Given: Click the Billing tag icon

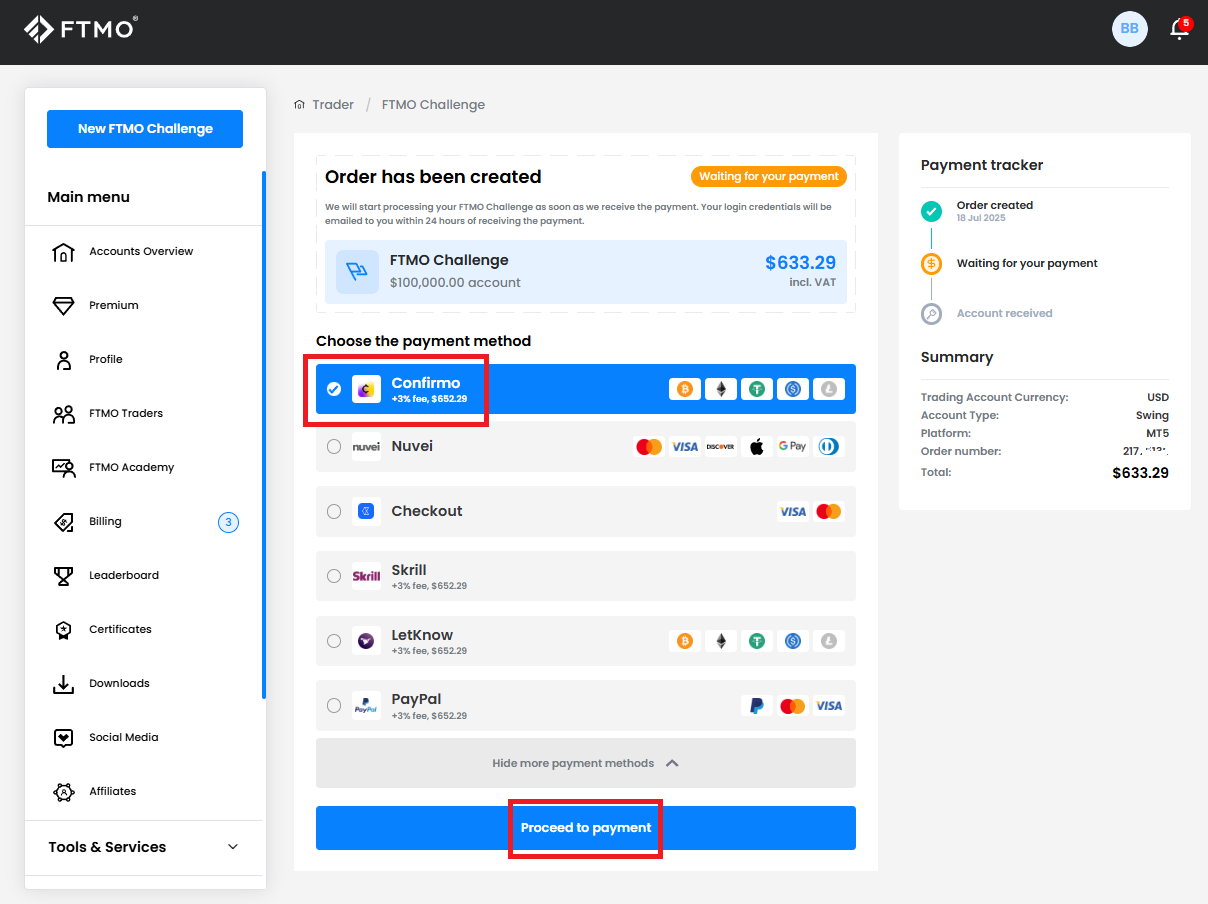Looking at the screenshot, I should click(63, 522).
